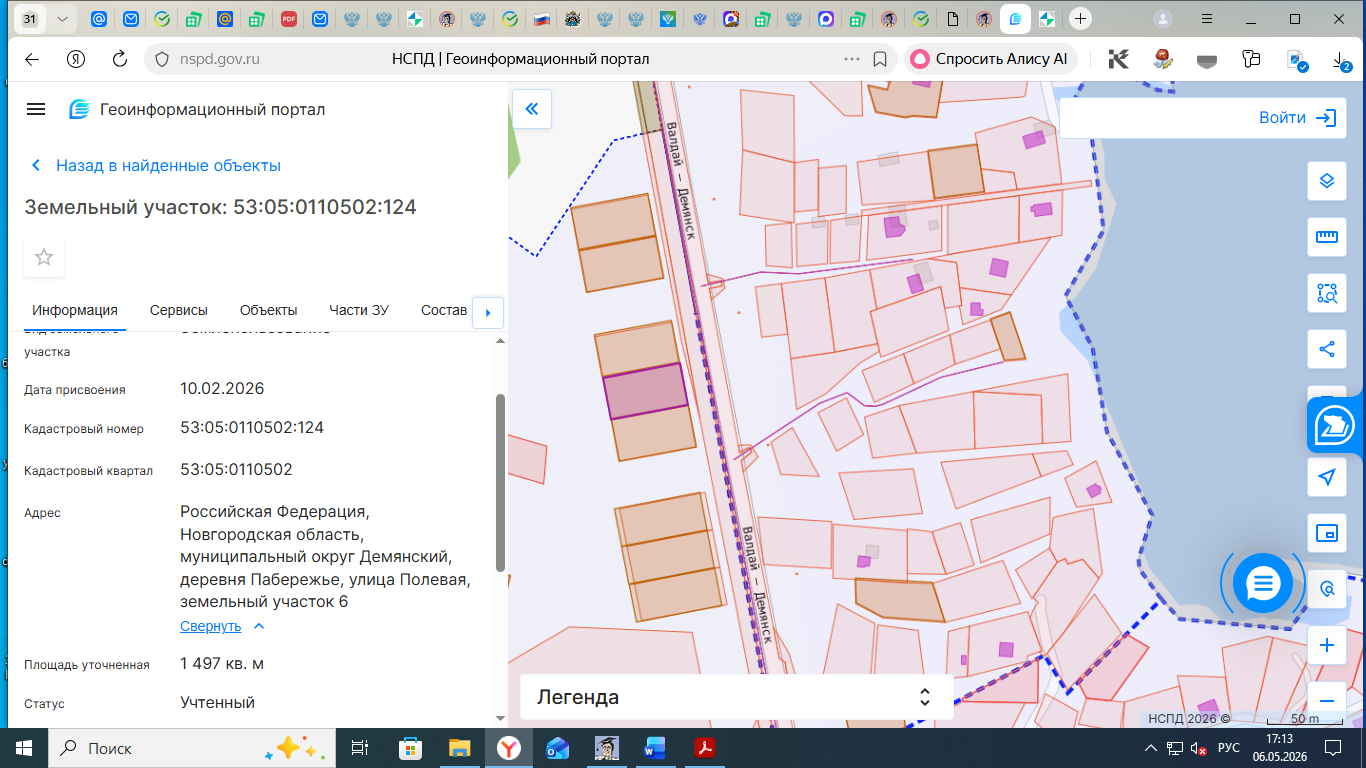Open the Windows Start menu
This screenshot has height=768, width=1366.
(x=24, y=748)
